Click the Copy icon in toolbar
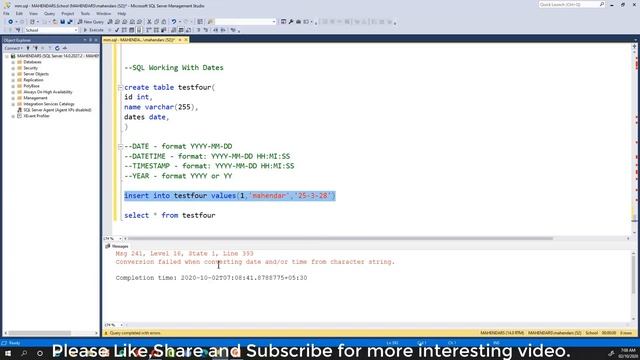 (156, 22)
